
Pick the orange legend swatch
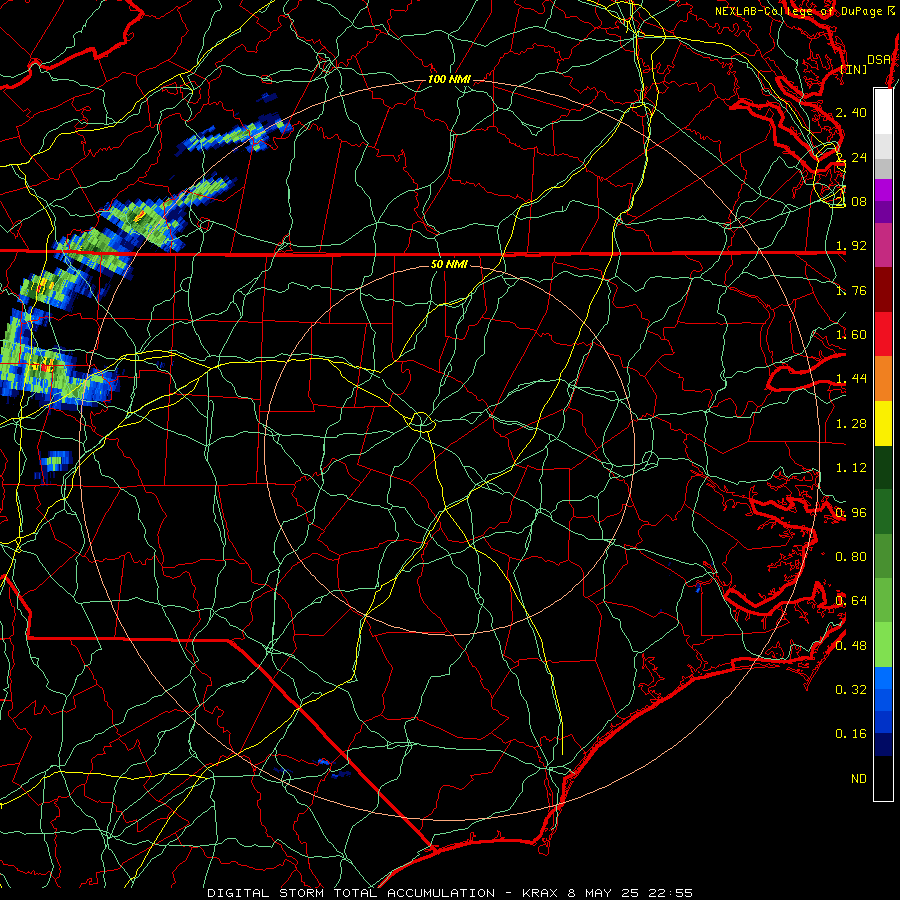click(x=883, y=379)
